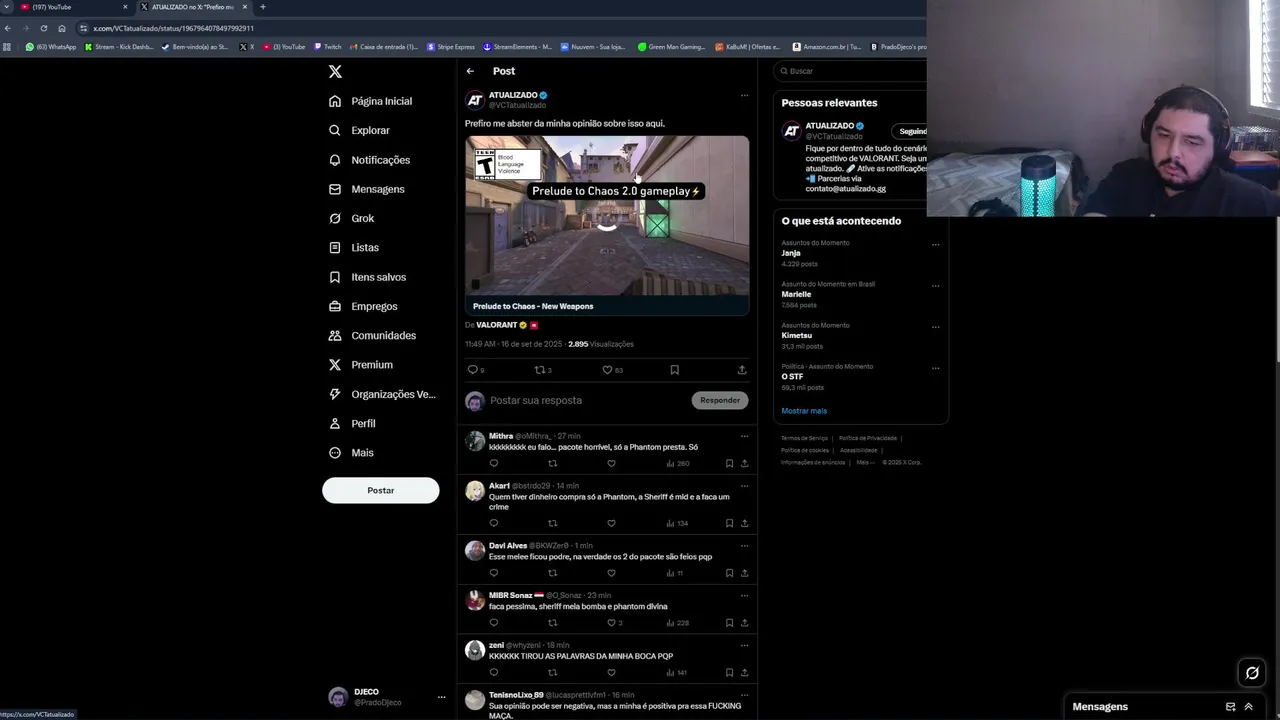Click Mostrar mais under trends
The image size is (1280, 720).
[804, 411]
